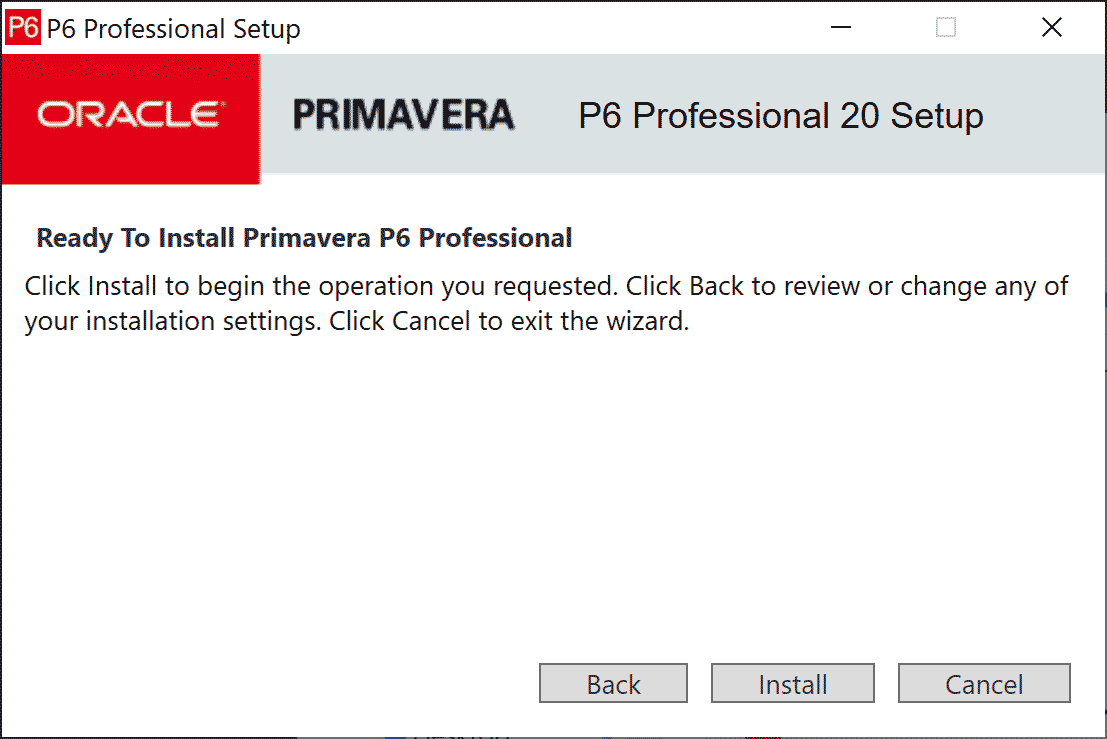This screenshot has height=739, width=1107.
Task: Click the word "Back" in the instruction paragraph
Action: pyautogui.click(x=716, y=287)
